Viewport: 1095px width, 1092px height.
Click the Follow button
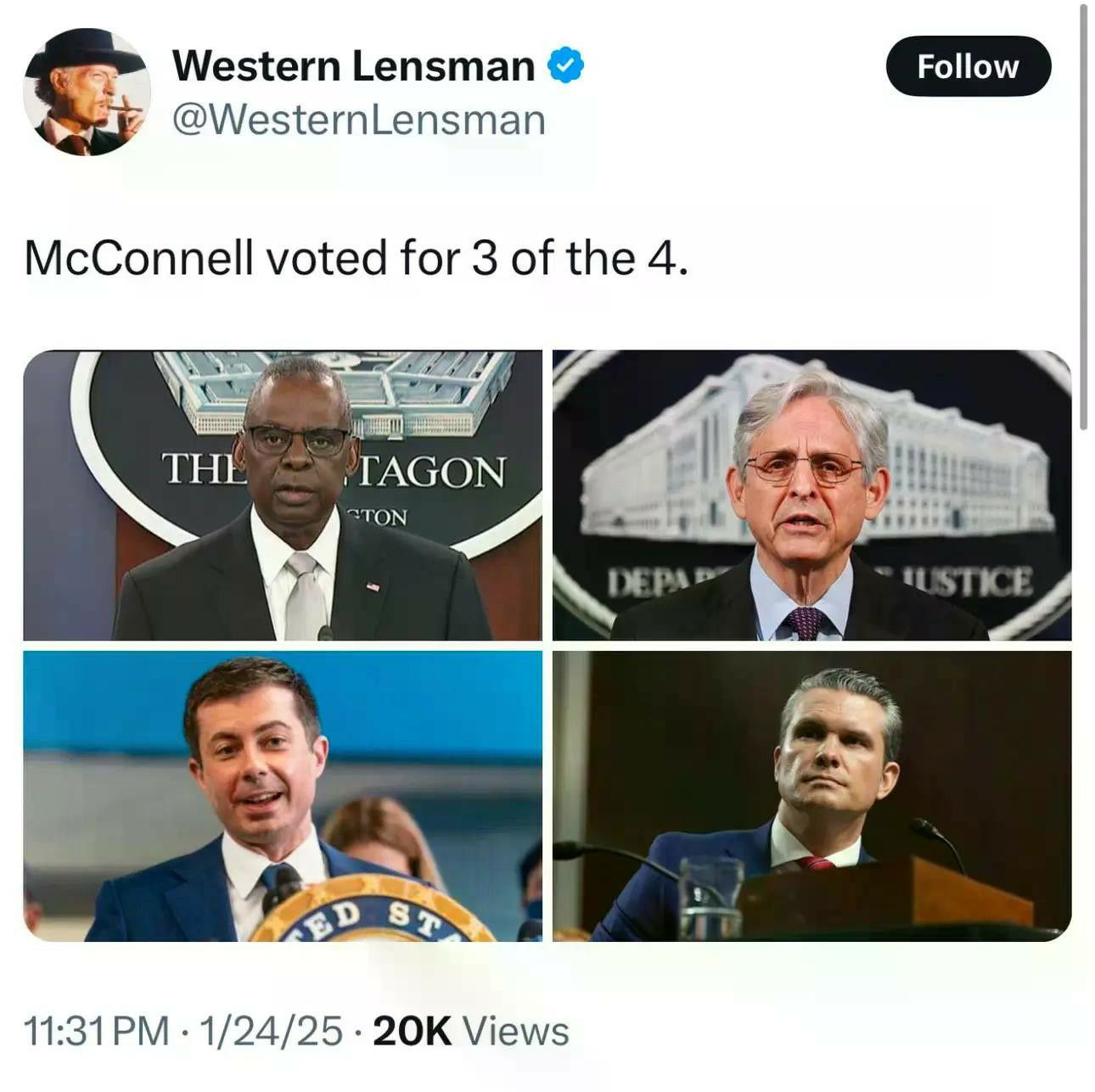[x=967, y=65]
